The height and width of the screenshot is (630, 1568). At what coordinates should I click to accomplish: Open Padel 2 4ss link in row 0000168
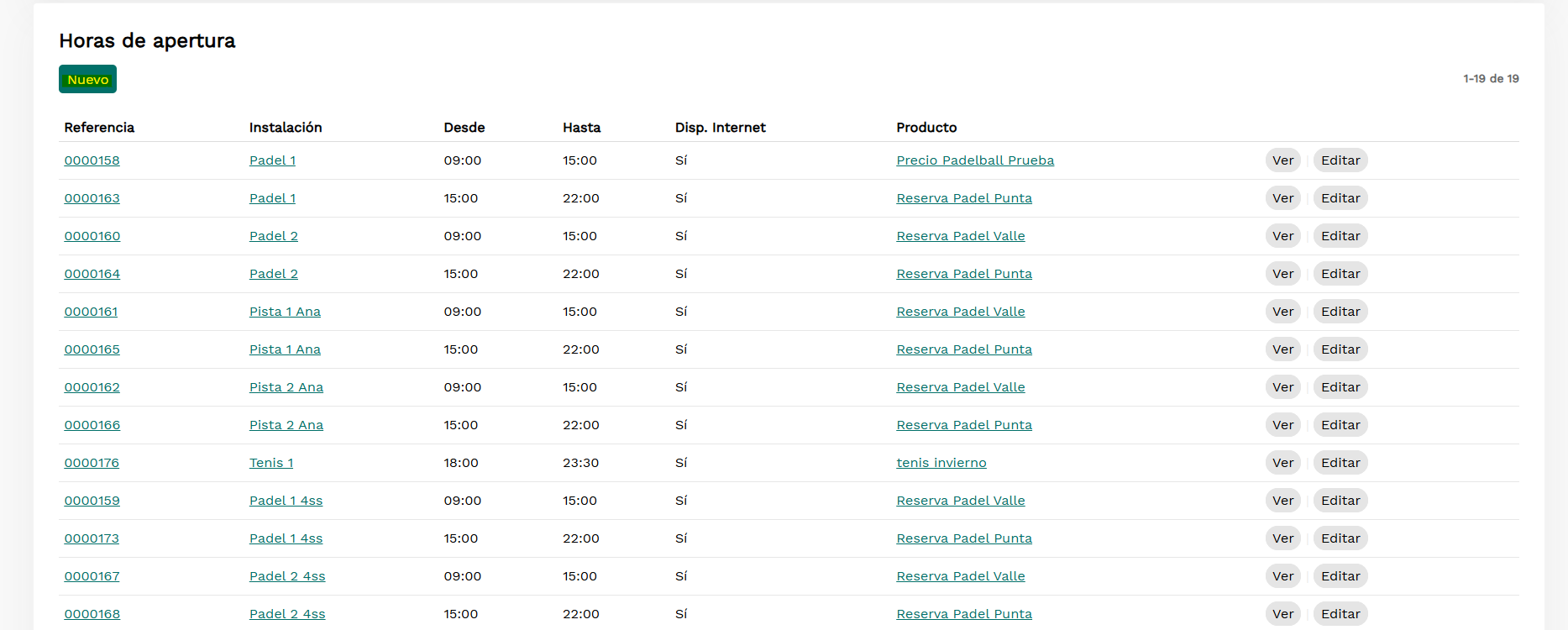[286, 614]
